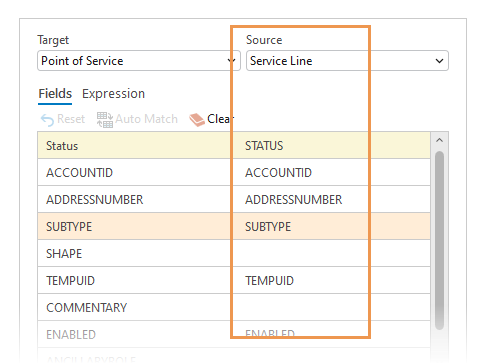Select the ACCOUNTID target field cell
This screenshot has width=484, height=364.
click(x=135, y=172)
